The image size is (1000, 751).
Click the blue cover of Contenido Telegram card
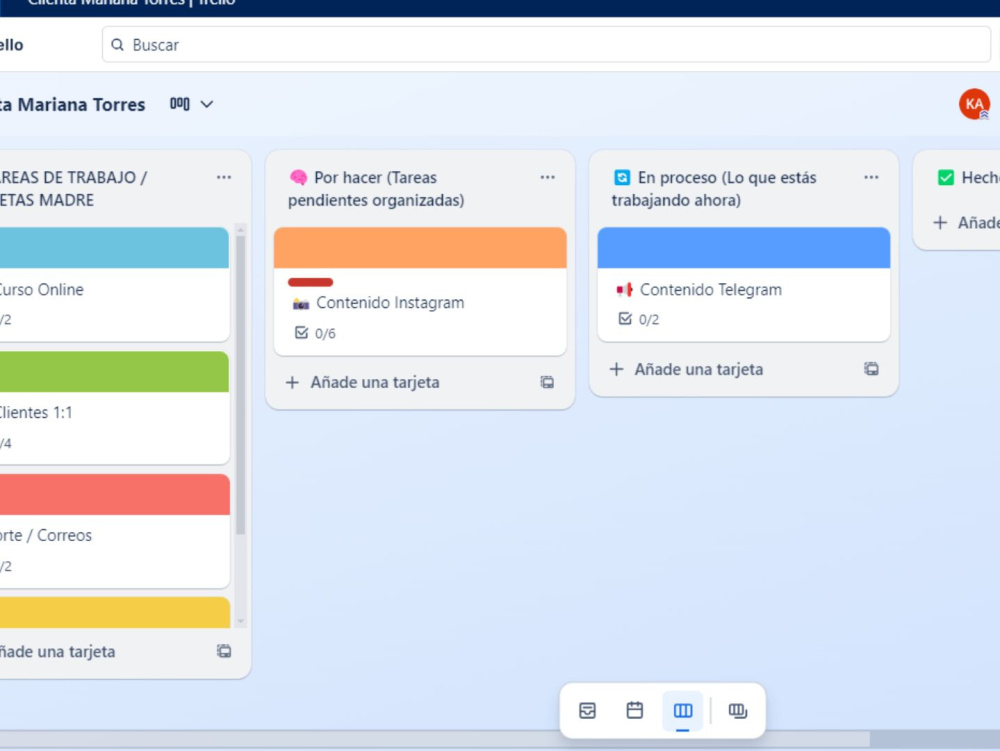click(744, 247)
